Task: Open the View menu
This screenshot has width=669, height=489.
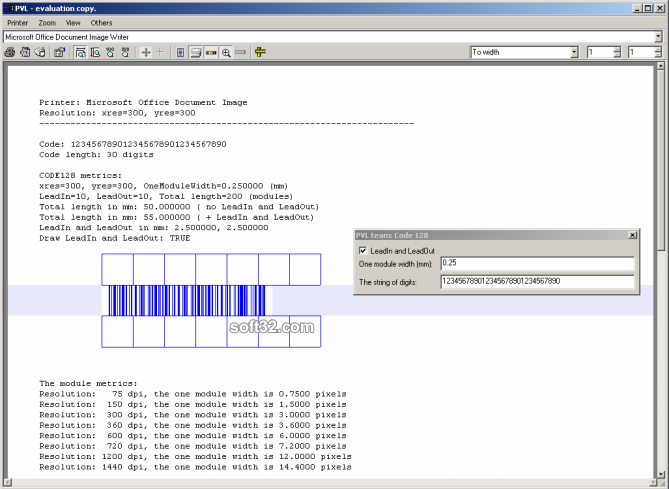Action: point(73,23)
